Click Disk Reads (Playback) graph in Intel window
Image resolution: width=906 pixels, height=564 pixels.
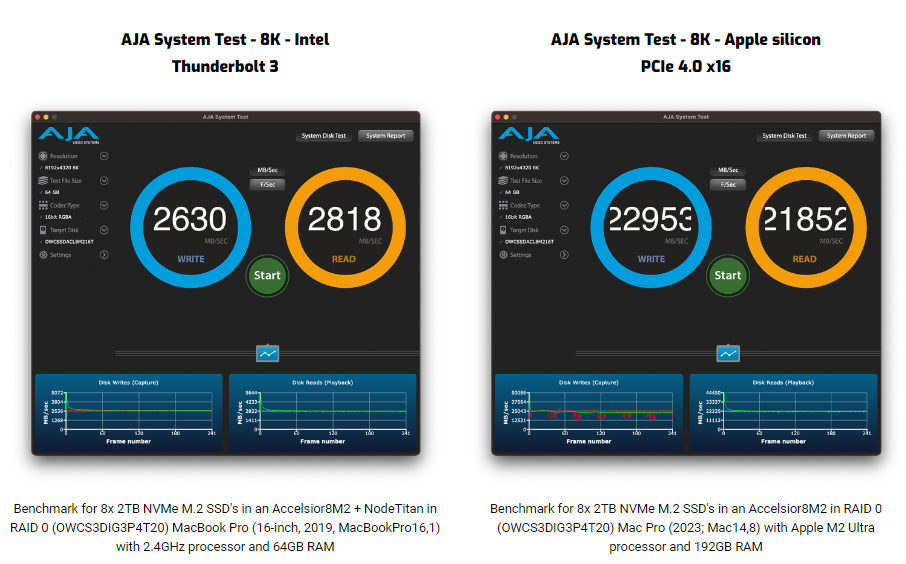[322, 413]
